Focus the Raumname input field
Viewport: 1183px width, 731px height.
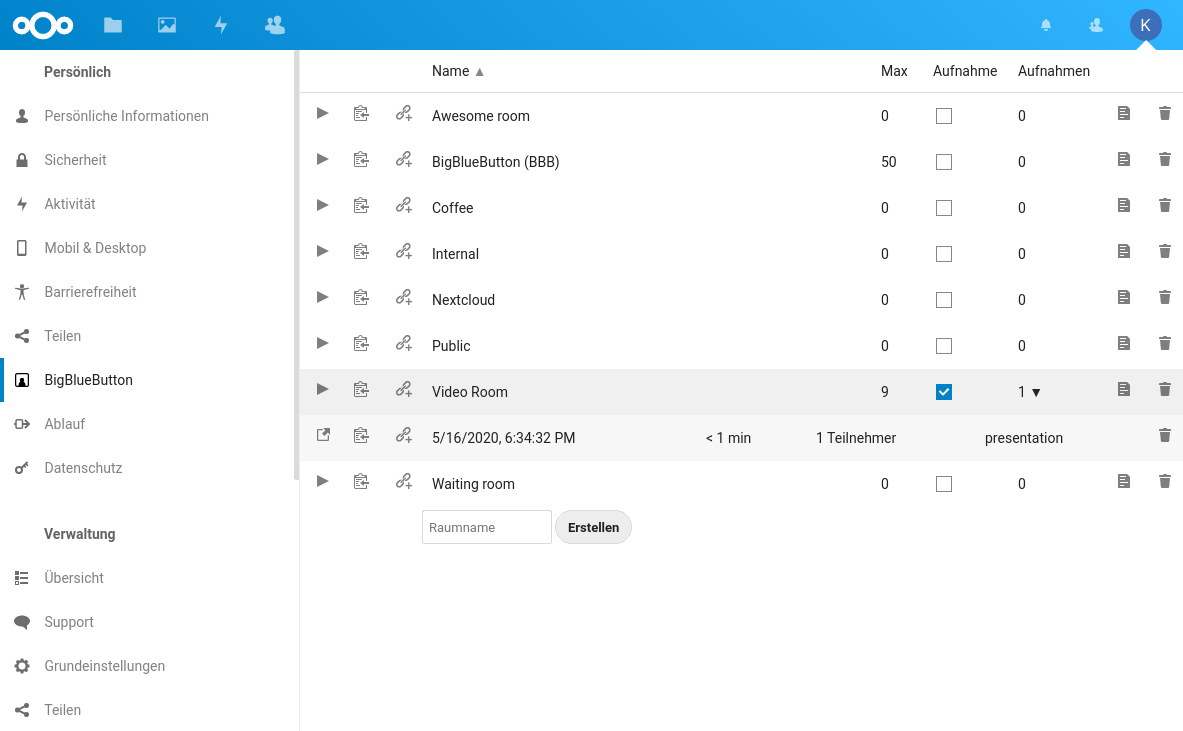(x=487, y=527)
